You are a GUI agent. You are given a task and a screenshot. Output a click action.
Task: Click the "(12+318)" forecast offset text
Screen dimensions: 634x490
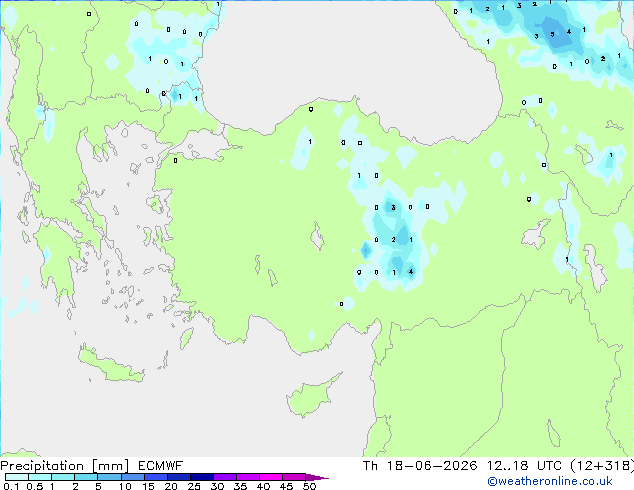tap(602, 466)
